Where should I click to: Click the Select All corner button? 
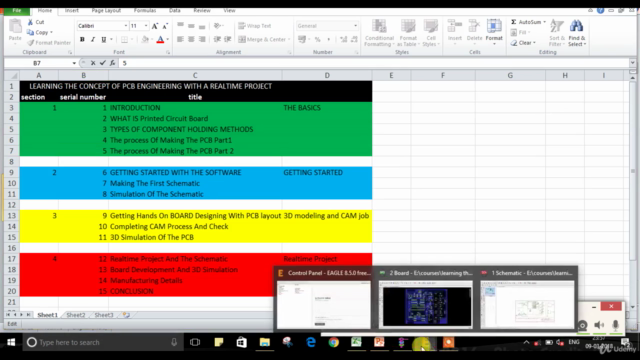click(x=11, y=76)
